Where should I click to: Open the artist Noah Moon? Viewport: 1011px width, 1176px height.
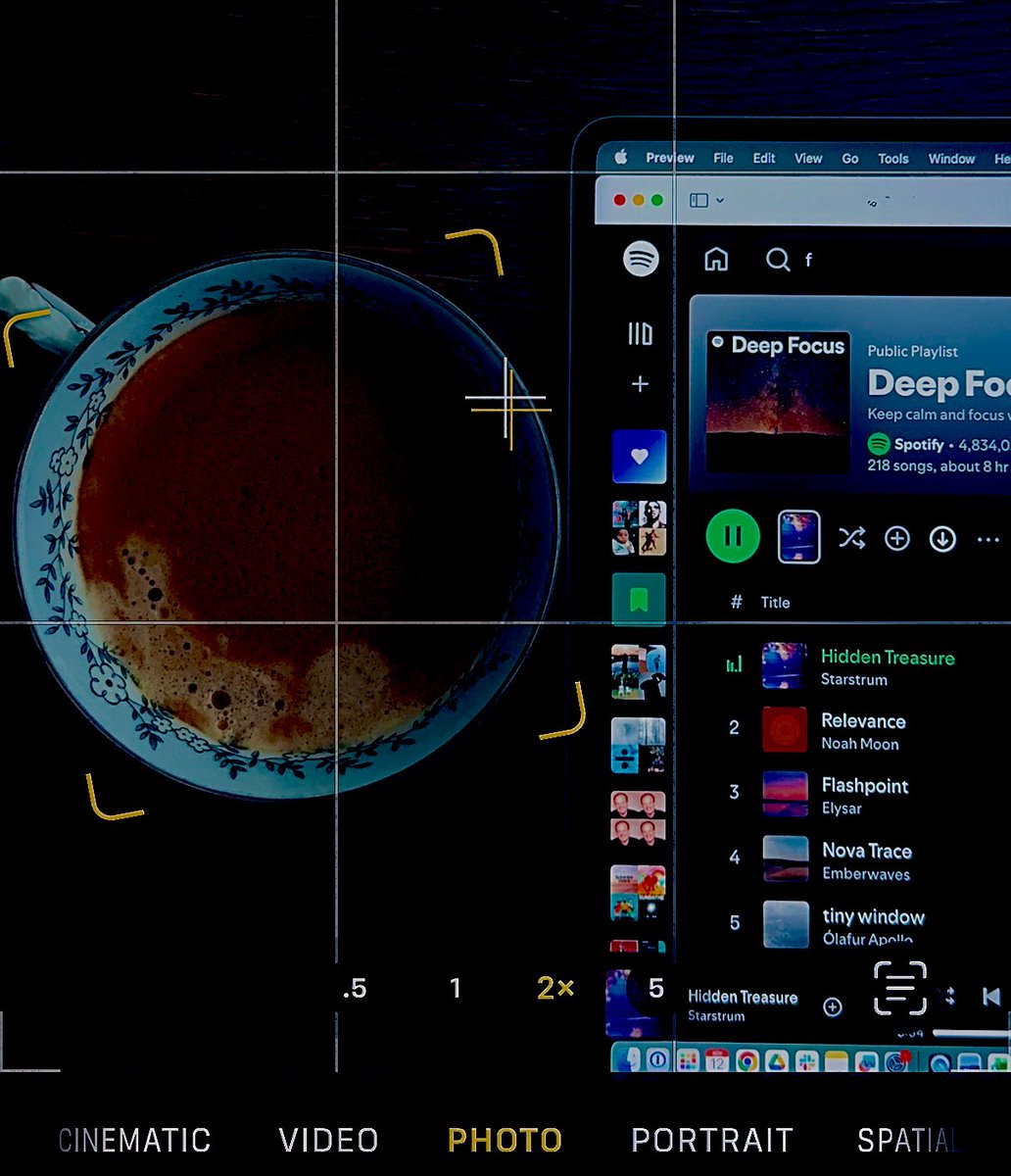[860, 744]
